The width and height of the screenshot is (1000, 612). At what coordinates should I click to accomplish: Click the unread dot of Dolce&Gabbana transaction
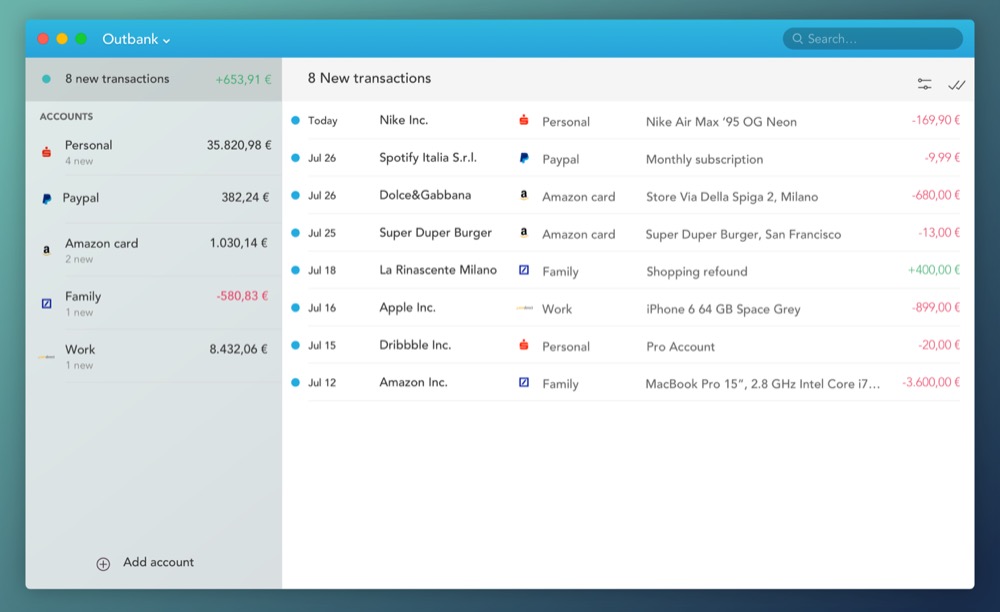[295, 196]
